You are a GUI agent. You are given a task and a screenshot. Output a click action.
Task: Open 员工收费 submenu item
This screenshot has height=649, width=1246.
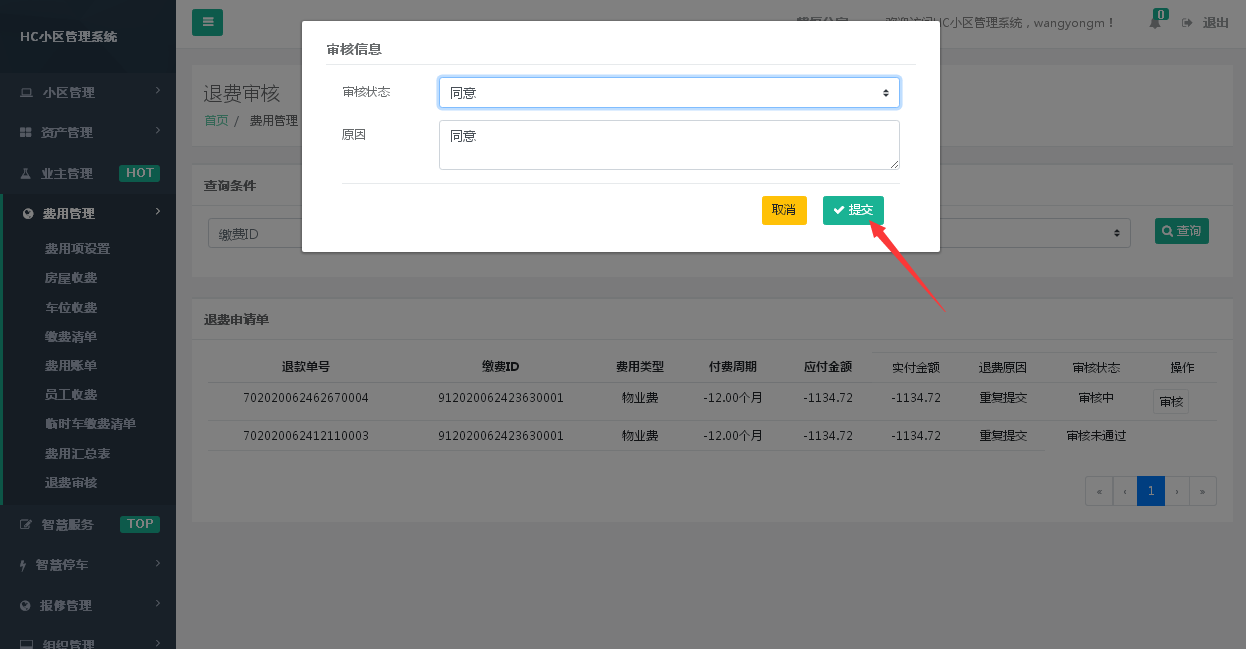click(x=71, y=395)
